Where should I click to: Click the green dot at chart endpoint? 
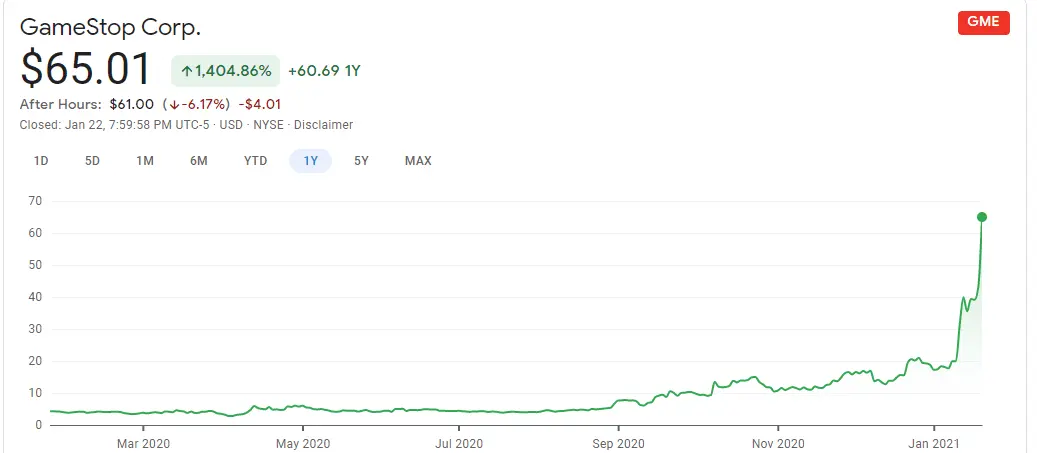[x=982, y=217]
